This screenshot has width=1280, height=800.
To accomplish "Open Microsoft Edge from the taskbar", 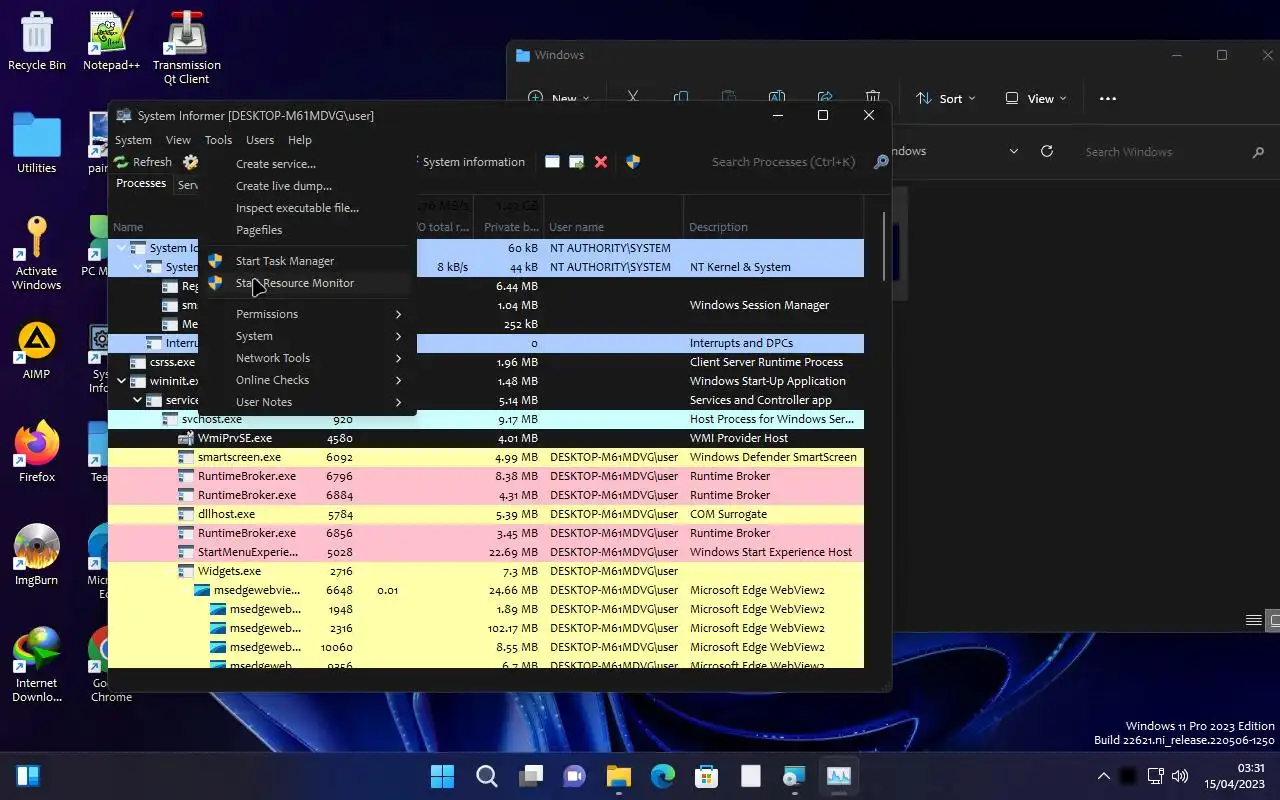I will (x=662, y=776).
